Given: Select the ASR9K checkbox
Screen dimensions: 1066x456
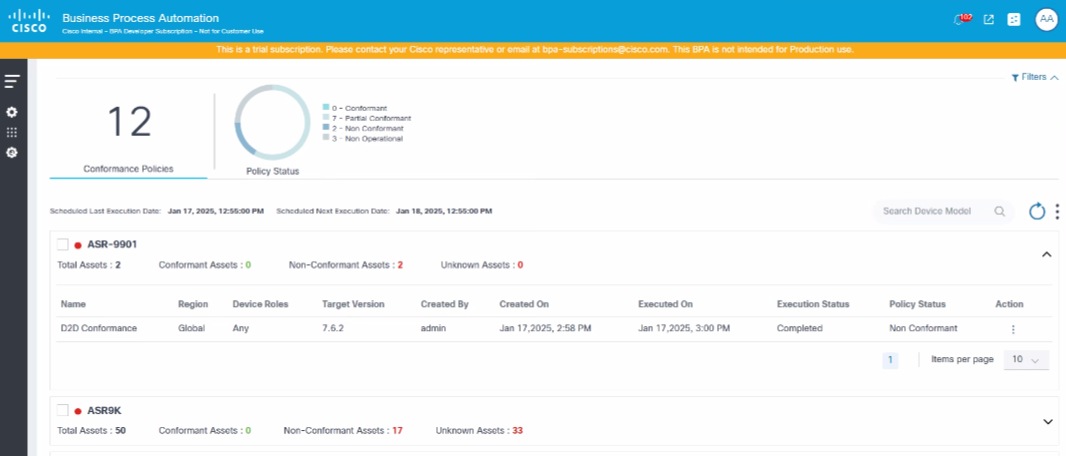Looking at the screenshot, I should click(x=63, y=410).
